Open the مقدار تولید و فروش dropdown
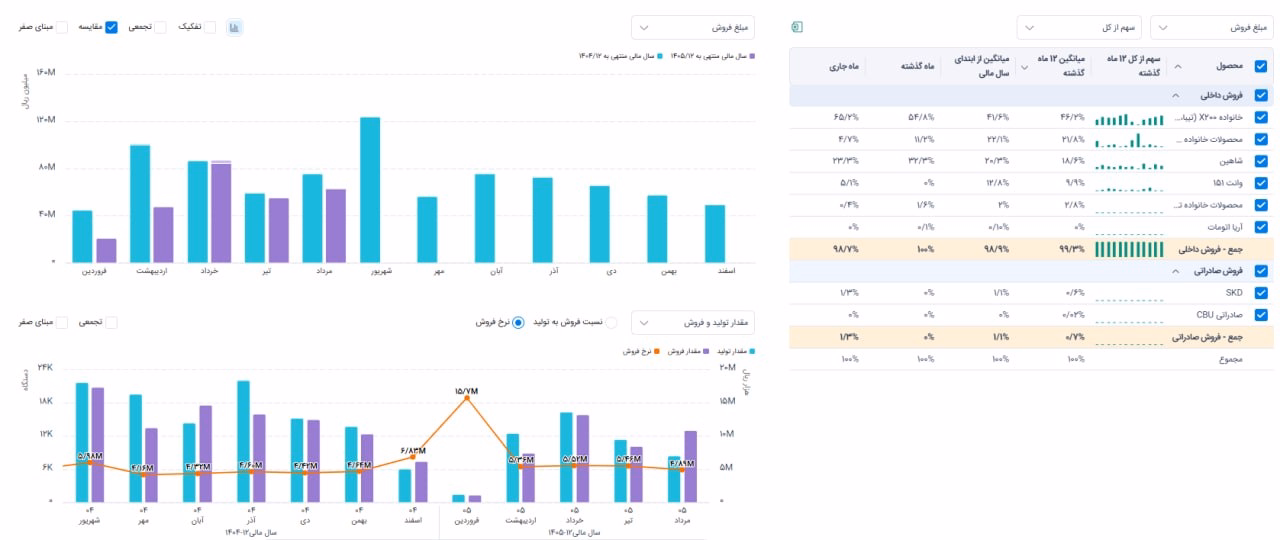Image resolution: width=1280 pixels, height=540 pixels. tap(694, 322)
